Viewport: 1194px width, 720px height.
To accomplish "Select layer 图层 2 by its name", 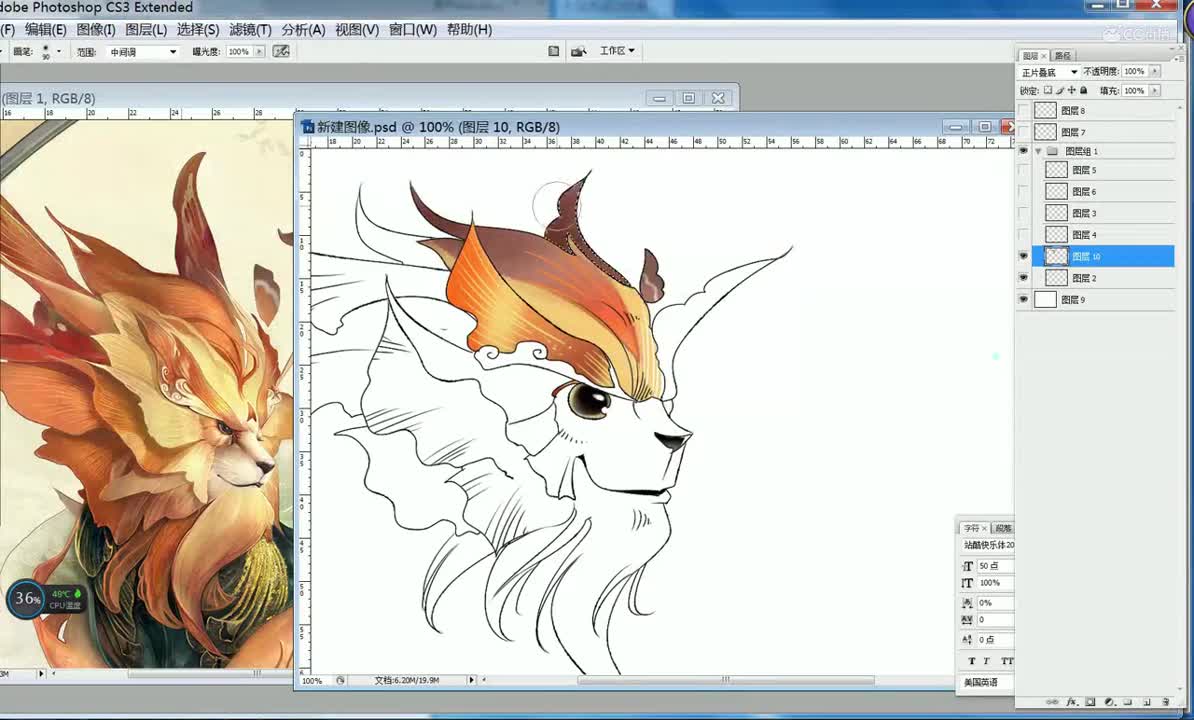I will pos(1084,278).
